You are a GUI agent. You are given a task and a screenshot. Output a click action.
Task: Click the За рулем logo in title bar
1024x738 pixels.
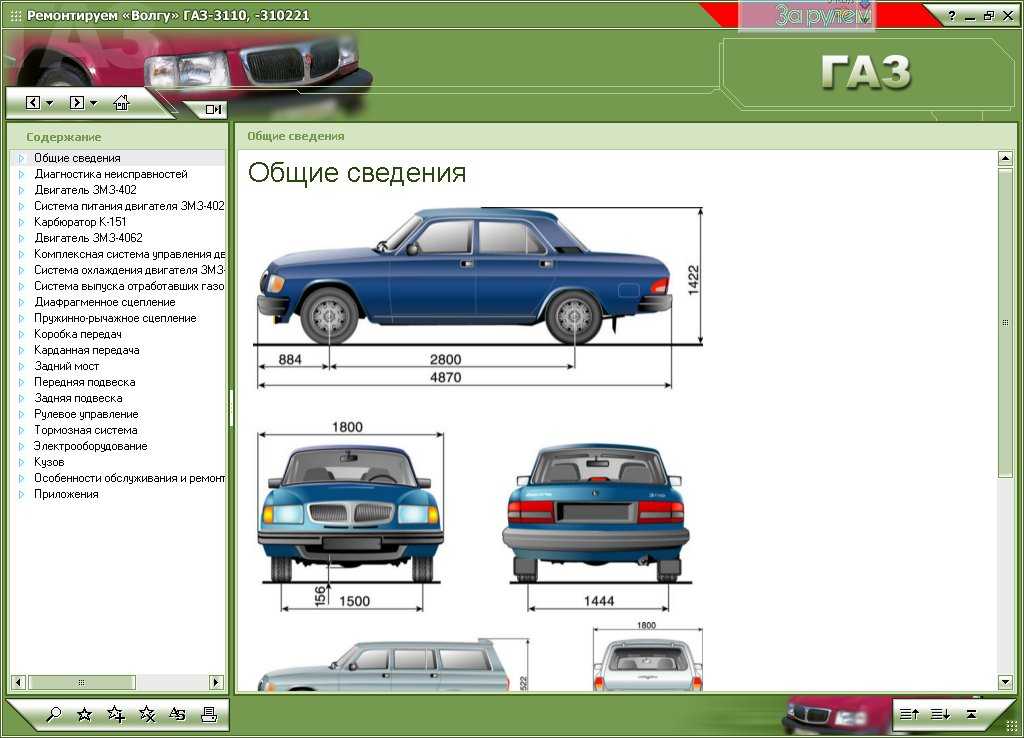[823, 15]
